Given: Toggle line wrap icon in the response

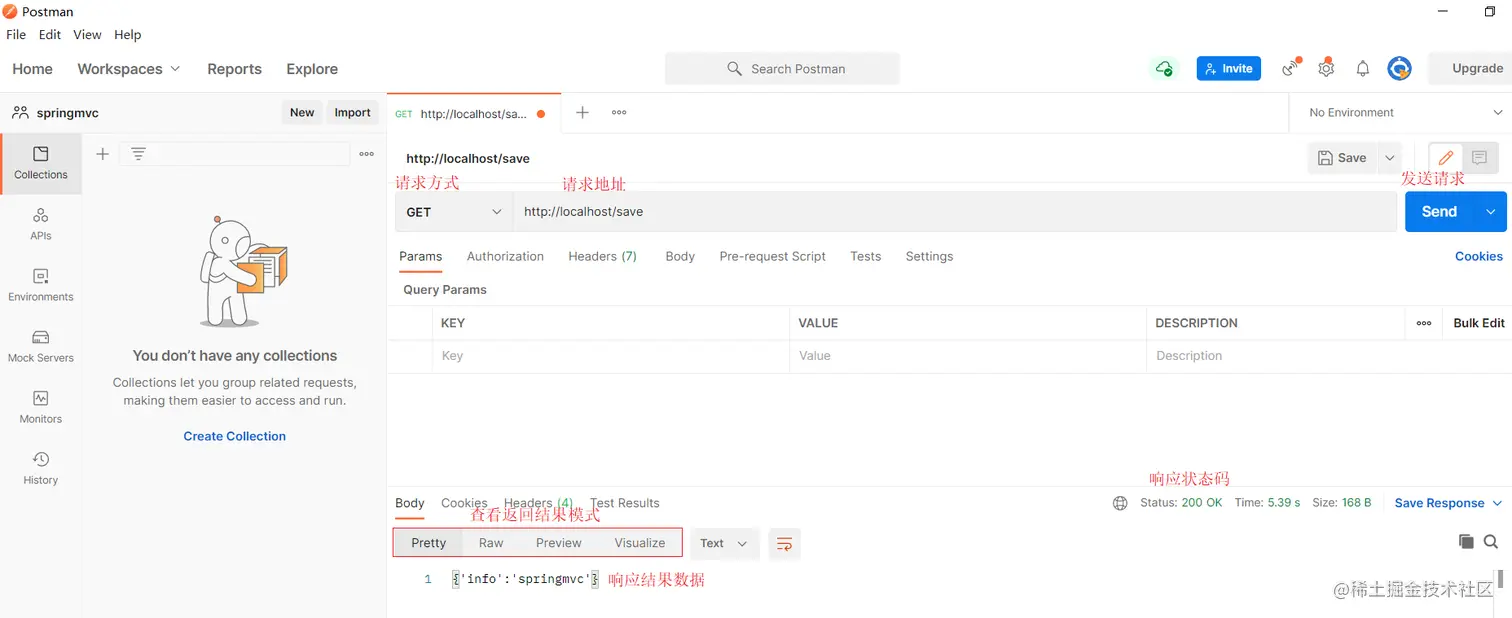Looking at the screenshot, I should pyautogui.click(x=785, y=543).
